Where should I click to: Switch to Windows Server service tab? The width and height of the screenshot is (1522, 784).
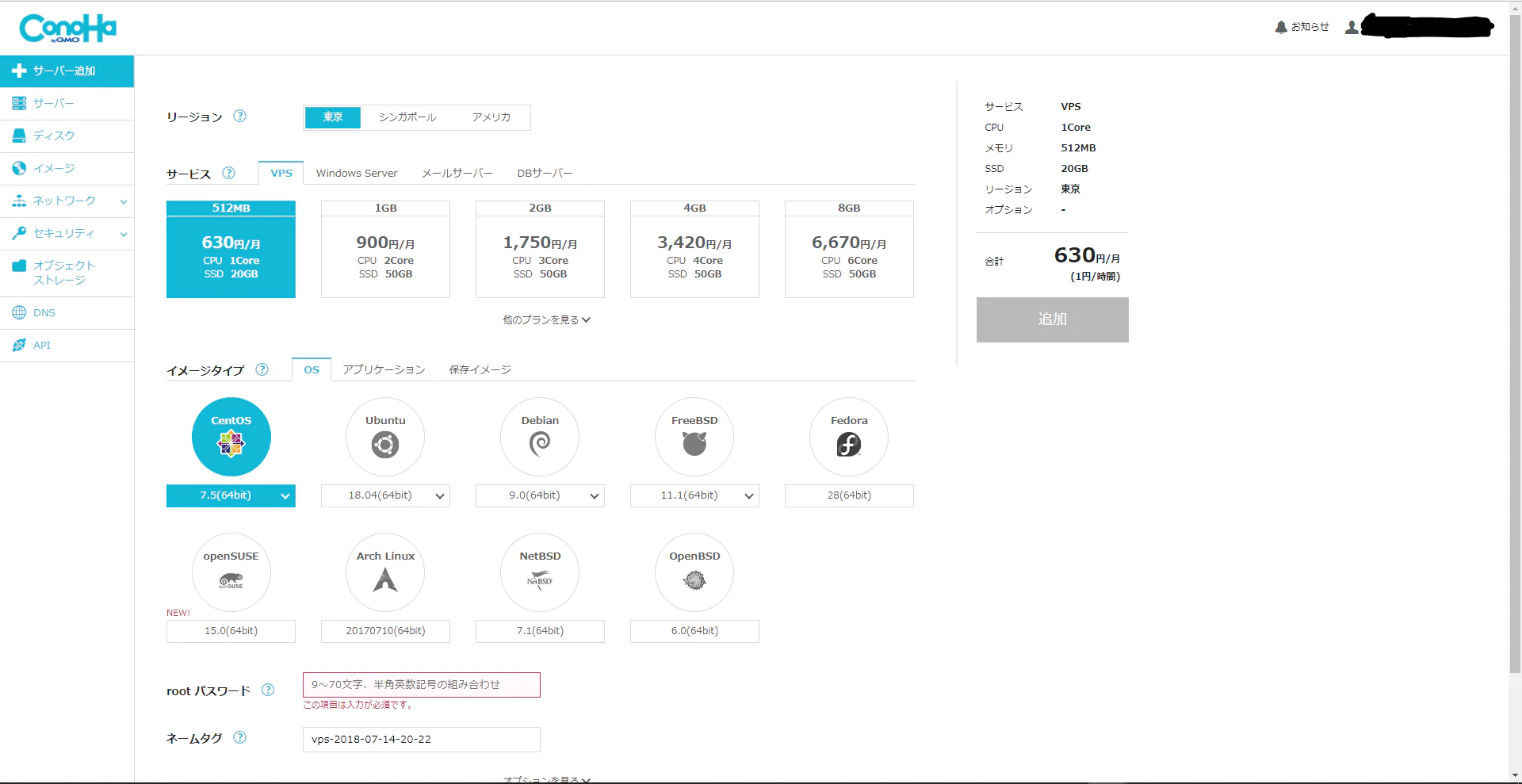click(x=357, y=174)
